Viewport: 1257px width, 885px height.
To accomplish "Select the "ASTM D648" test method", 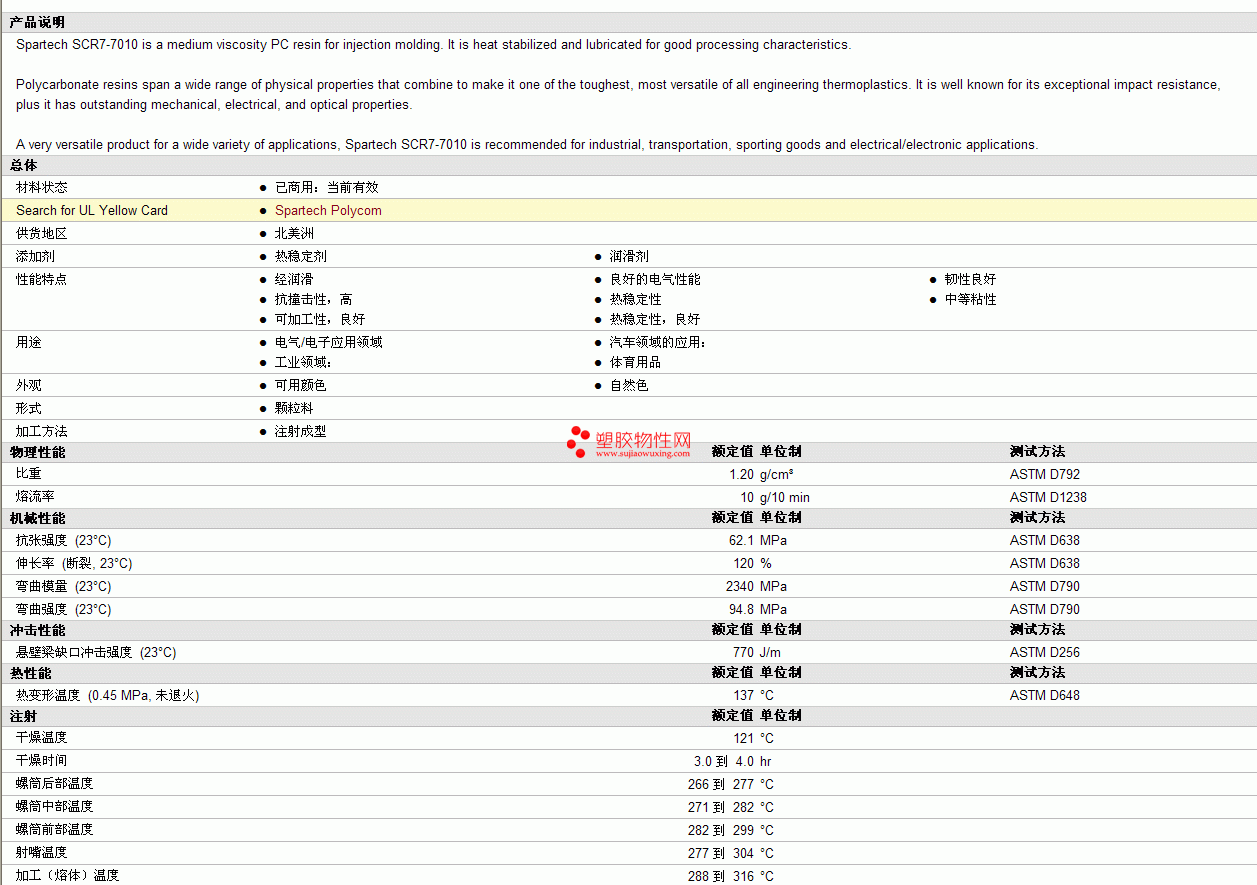I will coord(1045,695).
